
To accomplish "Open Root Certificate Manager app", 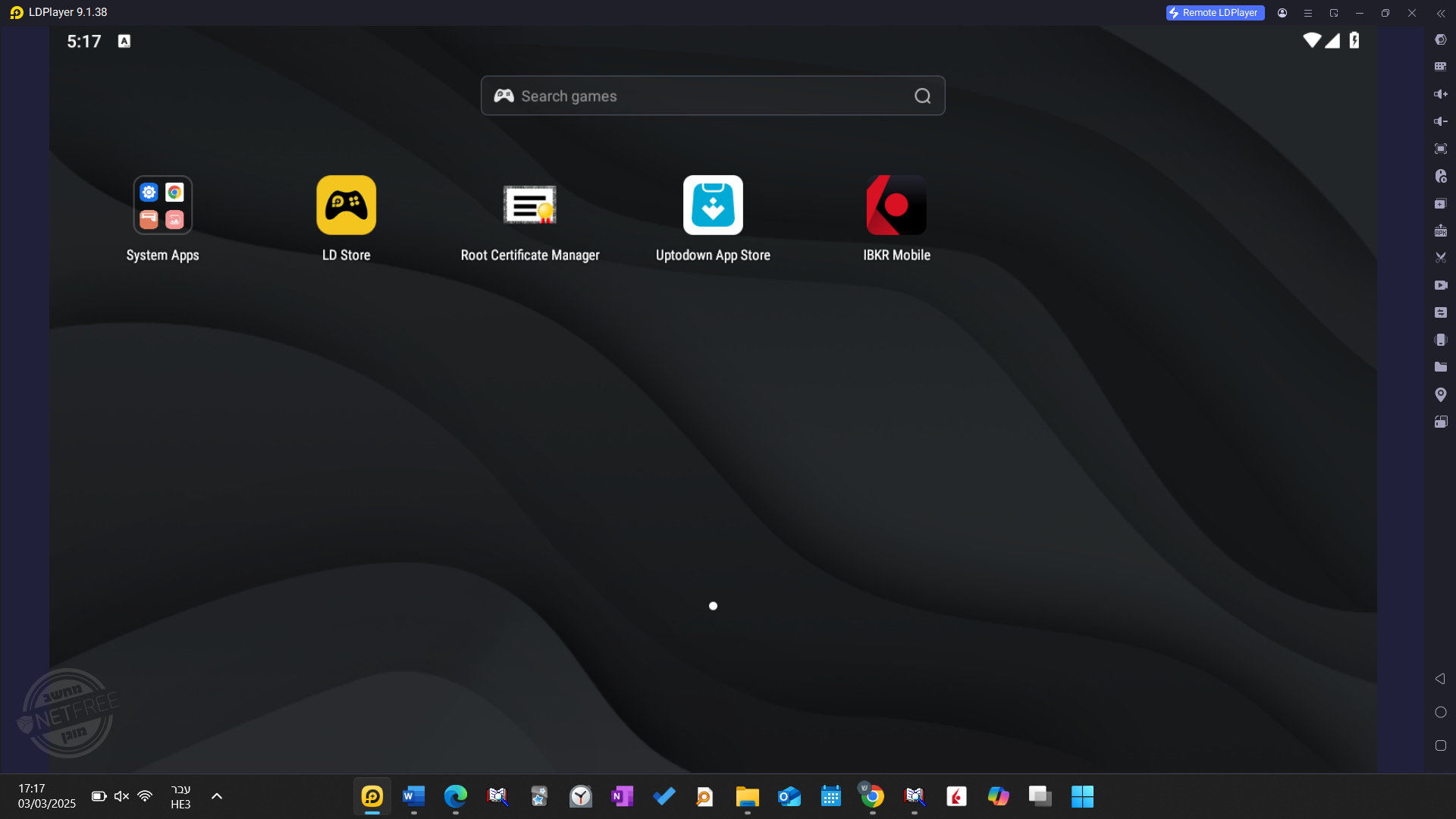I will pyautogui.click(x=530, y=206).
